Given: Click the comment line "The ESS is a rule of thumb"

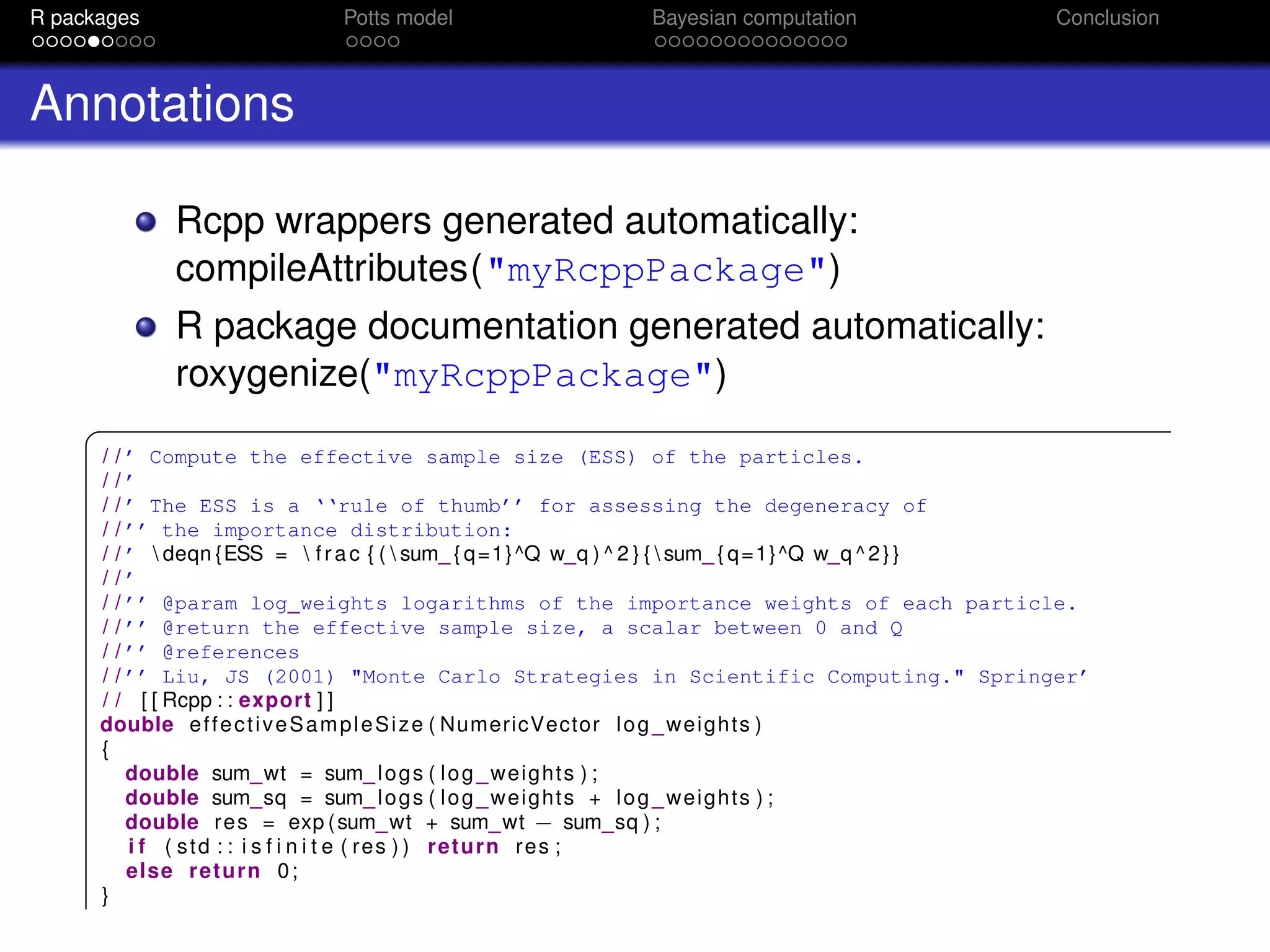Looking at the screenshot, I should pyautogui.click(x=513, y=506).
